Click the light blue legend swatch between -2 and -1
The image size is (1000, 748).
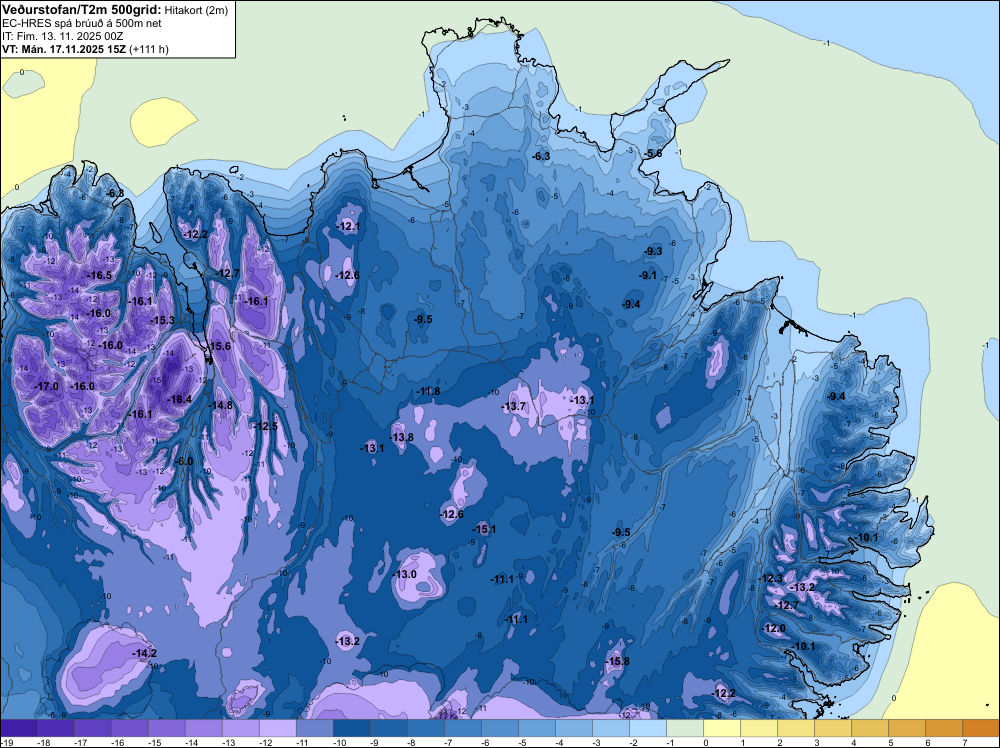tap(648, 728)
